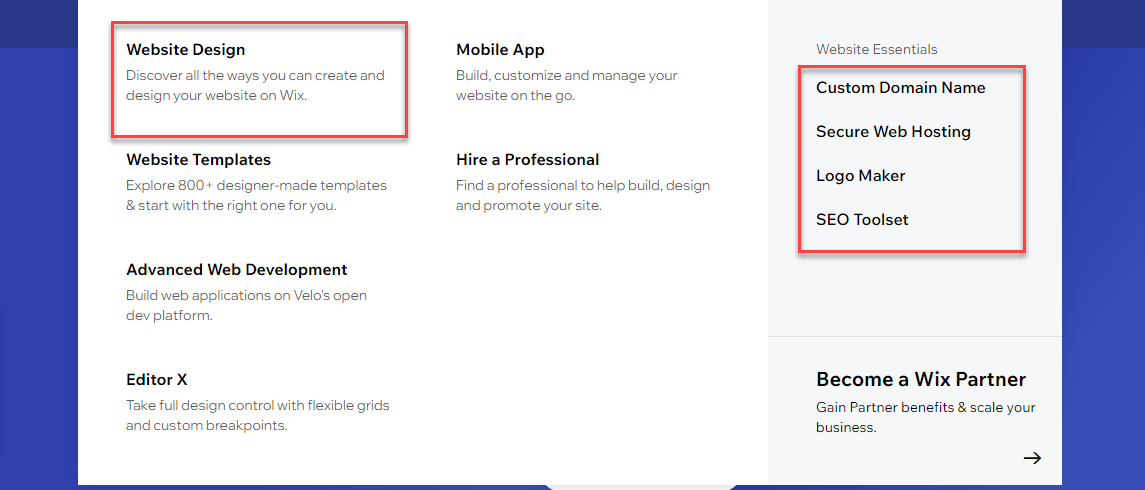Viewport: 1145px width, 490px height.
Task: Click the Website Essentials section label
Action: pyautogui.click(x=876, y=49)
